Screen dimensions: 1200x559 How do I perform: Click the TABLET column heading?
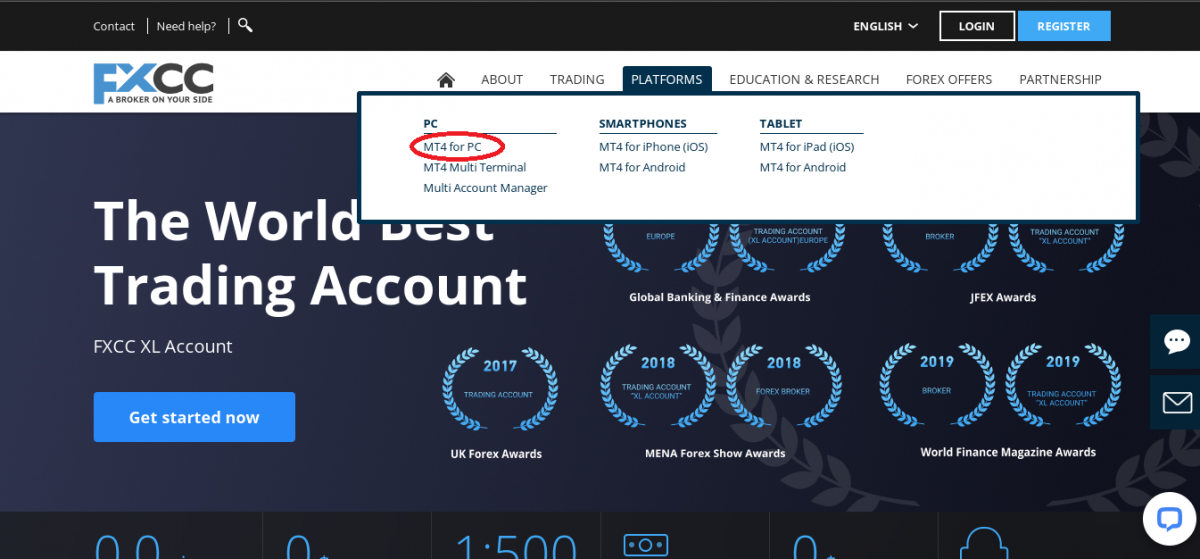(x=781, y=124)
